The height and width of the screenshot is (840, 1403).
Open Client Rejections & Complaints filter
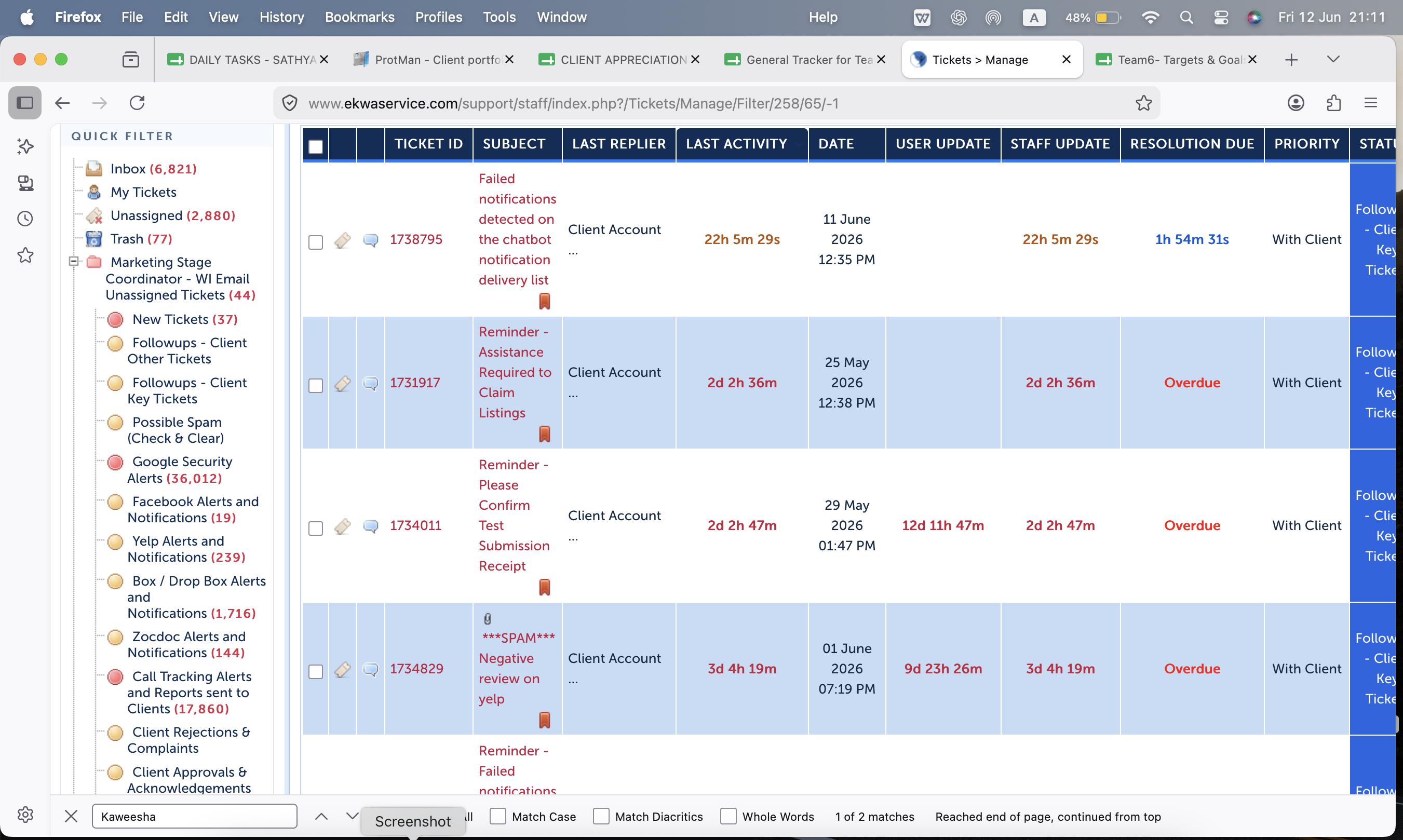[188, 740]
